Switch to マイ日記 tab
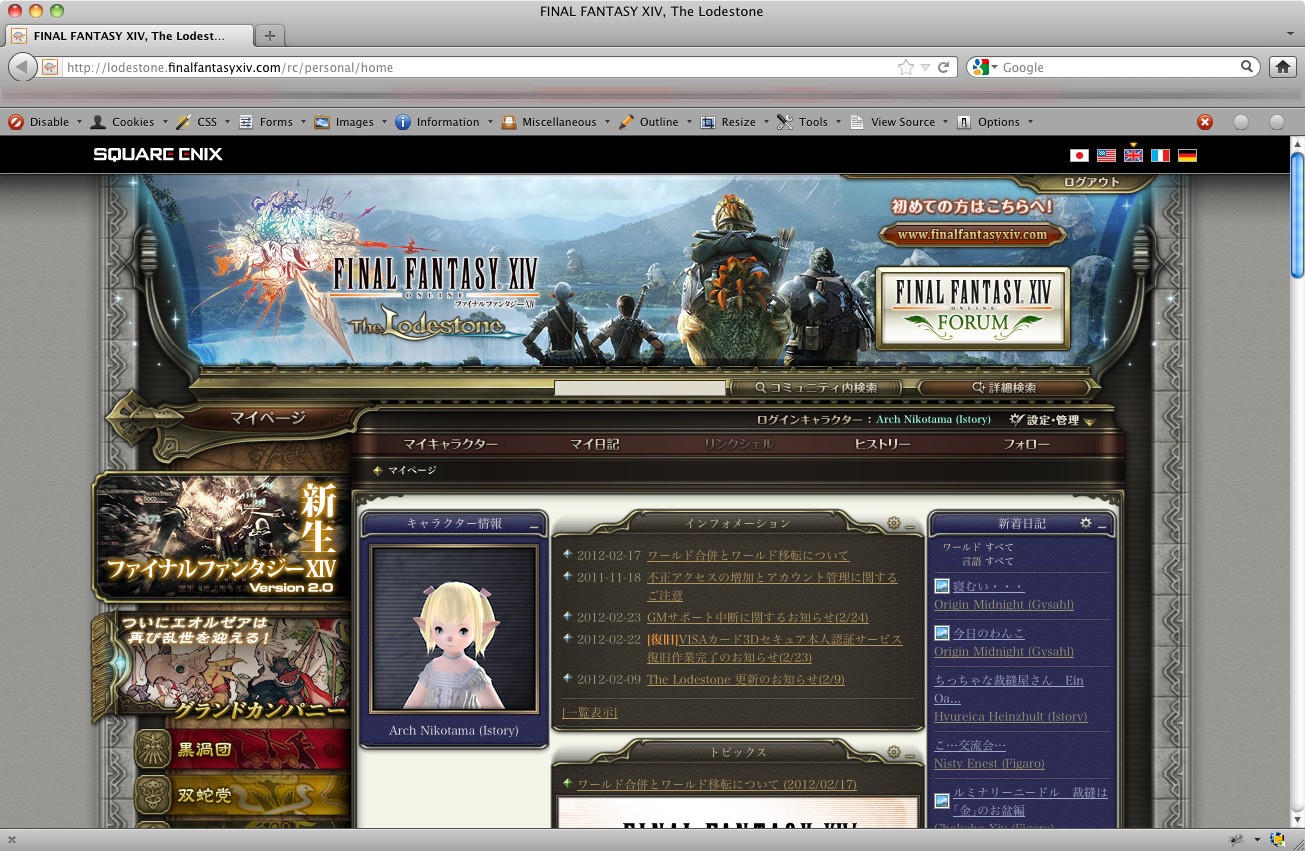This screenshot has width=1305, height=851. click(x=595, y=444)
